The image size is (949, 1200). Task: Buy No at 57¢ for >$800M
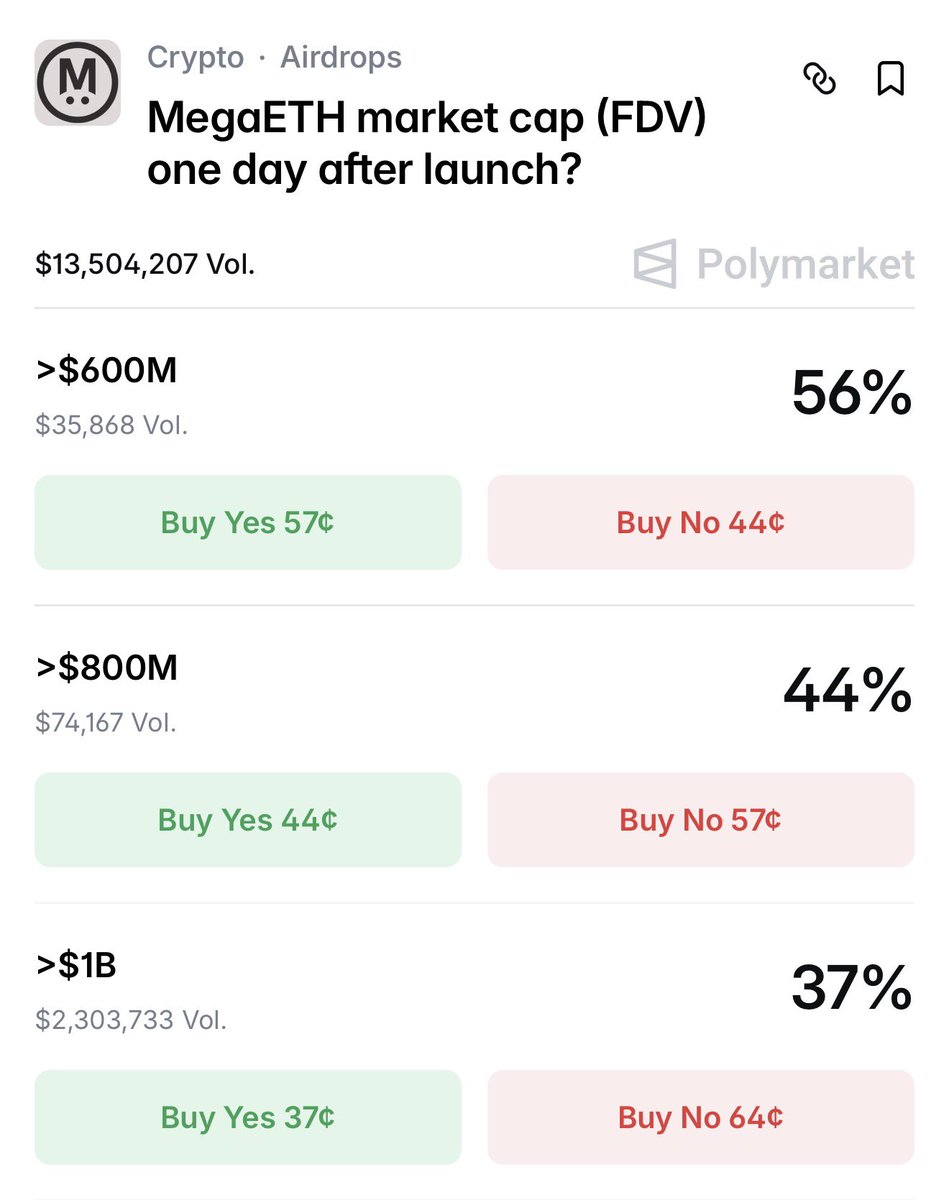pos(700,820)
